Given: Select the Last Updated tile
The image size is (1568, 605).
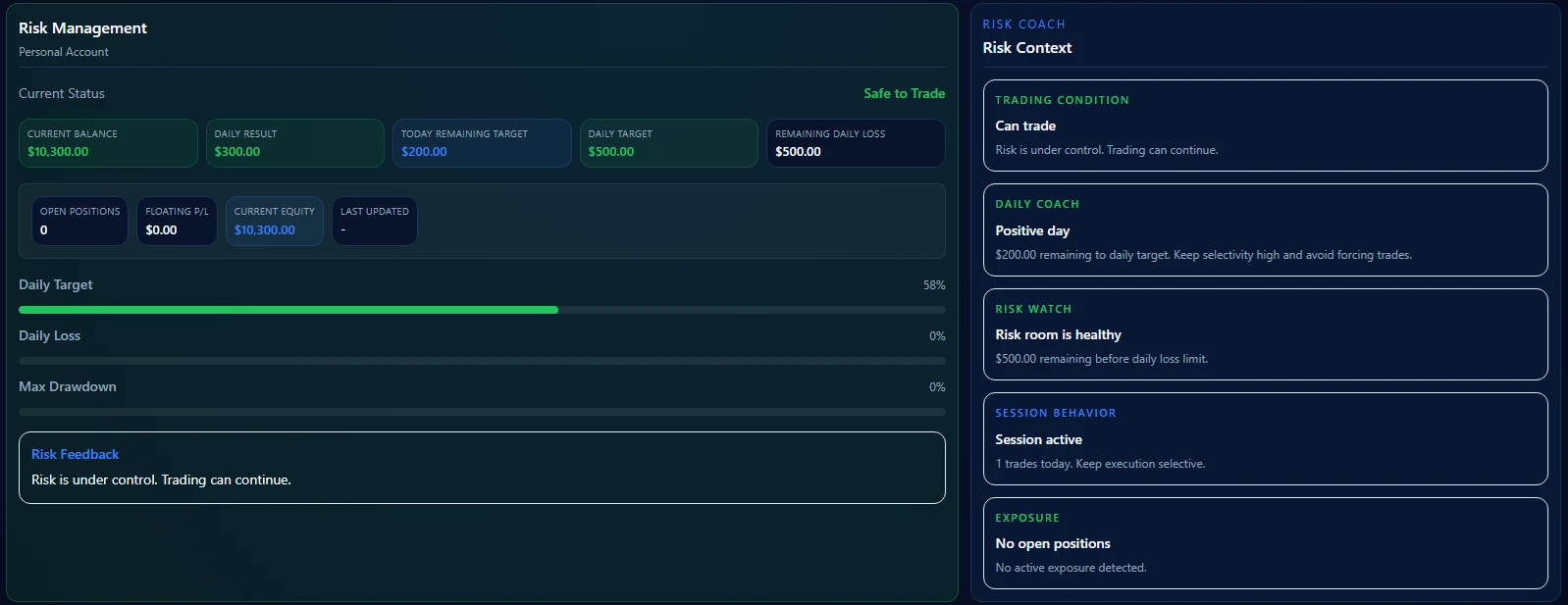Looking at the screenshot, I should point(375,221).
